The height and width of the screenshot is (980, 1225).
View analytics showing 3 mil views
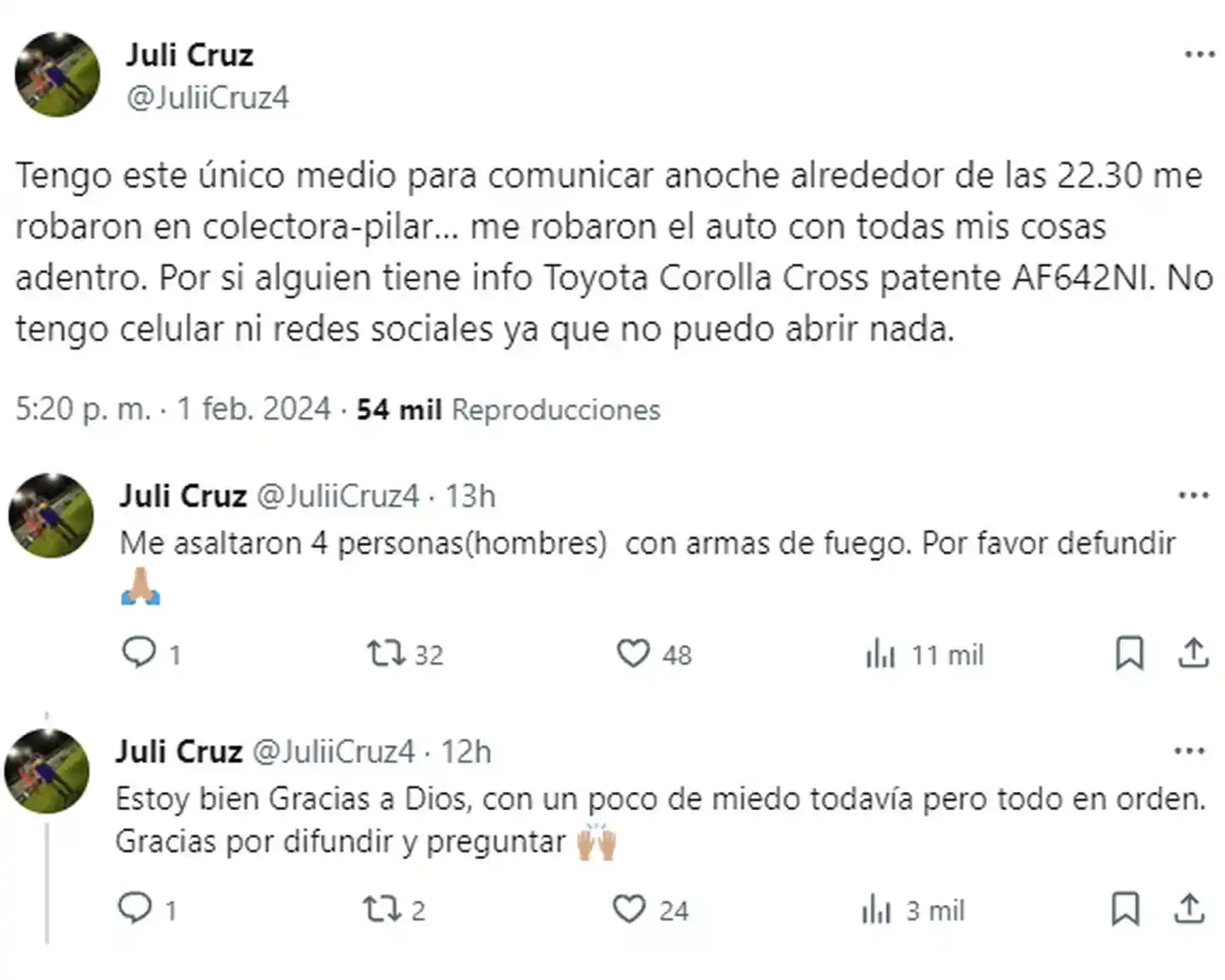[876, 911]
